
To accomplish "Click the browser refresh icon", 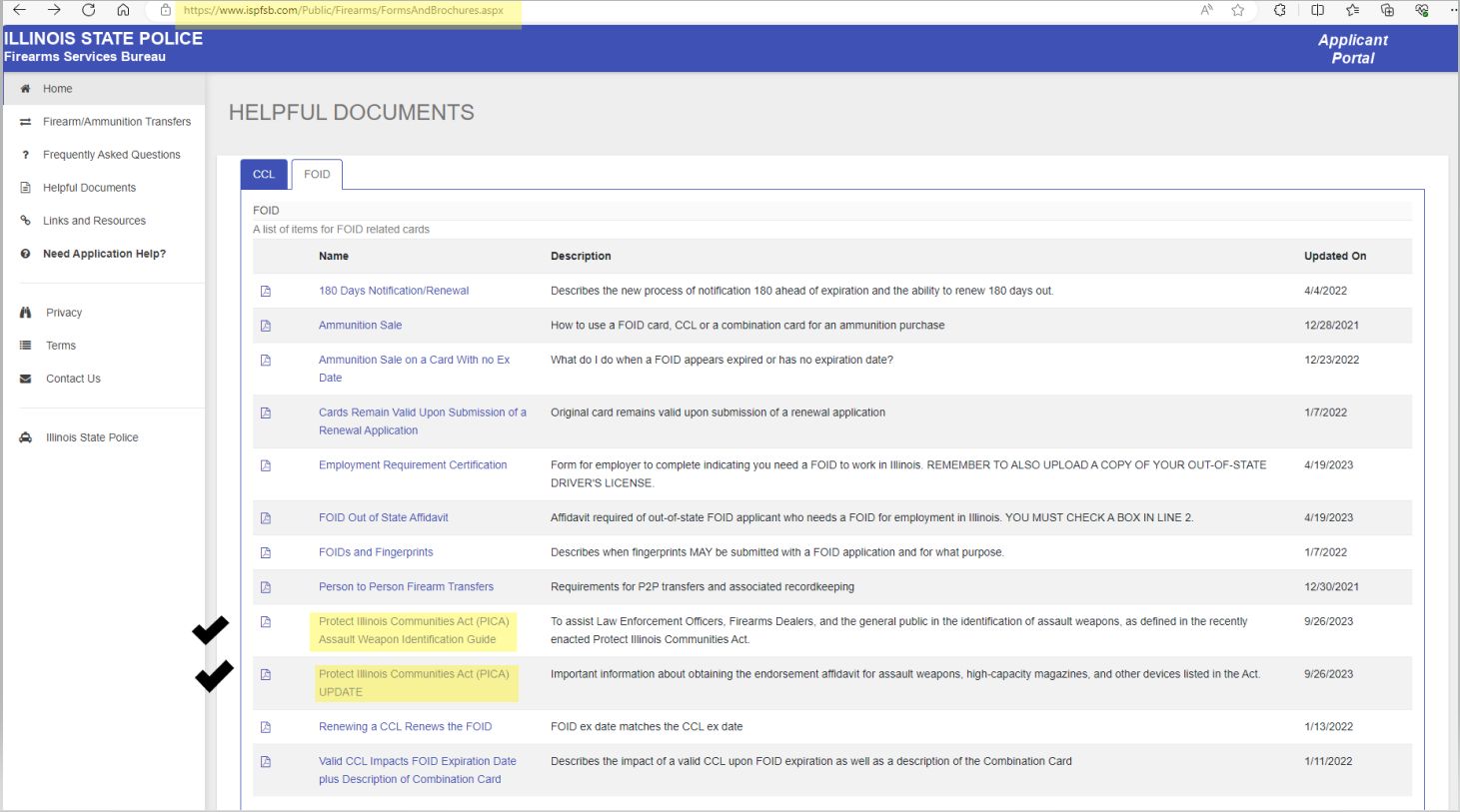I will (x=89, y=10).
